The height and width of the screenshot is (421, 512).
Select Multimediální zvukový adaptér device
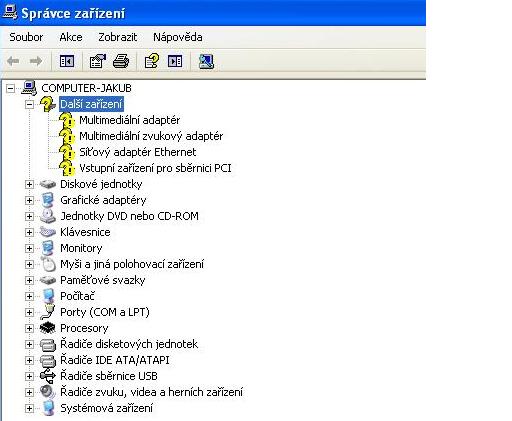point(151,136)
